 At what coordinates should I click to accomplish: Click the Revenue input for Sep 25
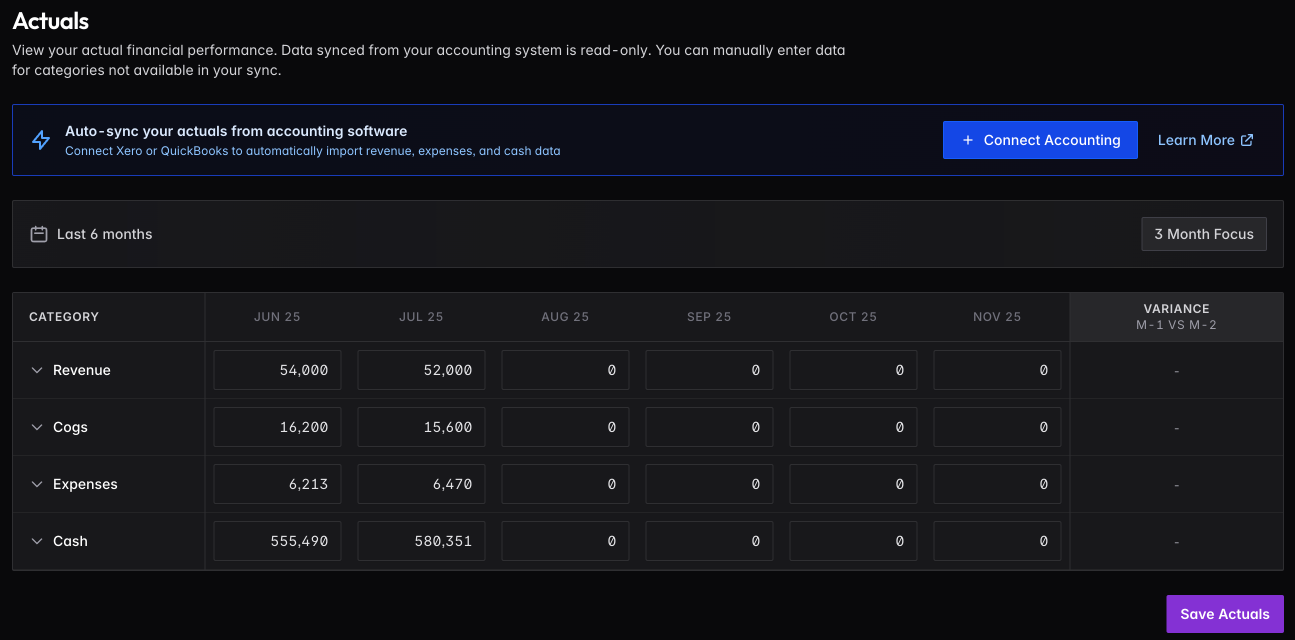coord(709,370)
